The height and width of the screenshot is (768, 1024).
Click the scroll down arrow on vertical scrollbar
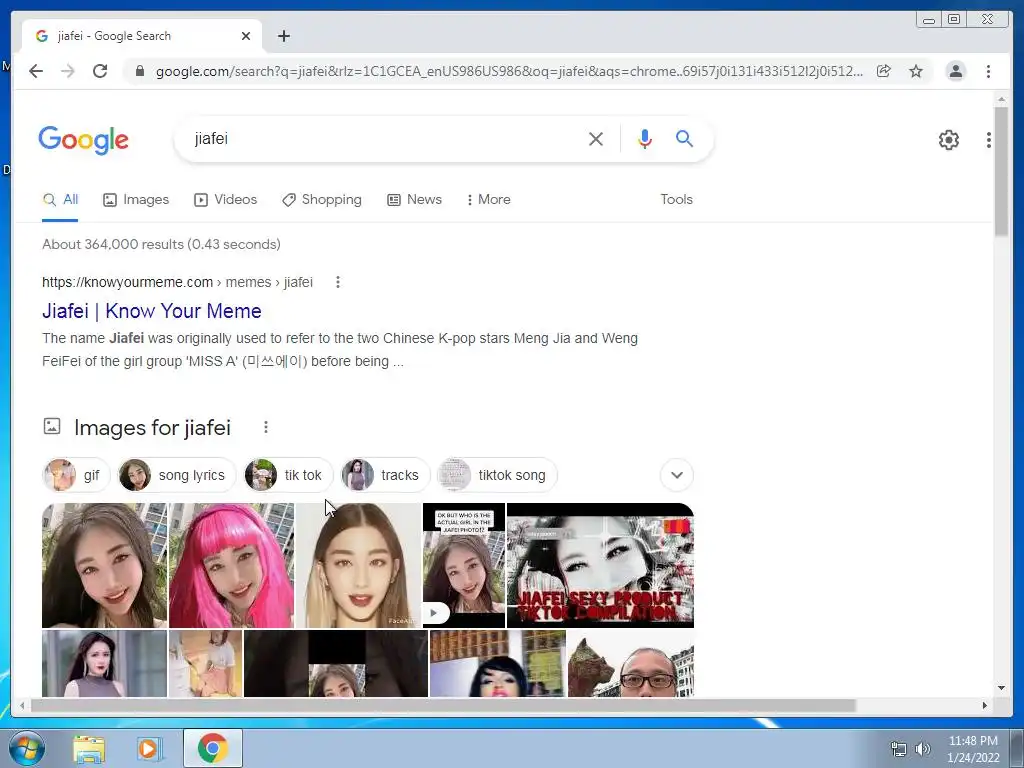[x=1001, y=688]
